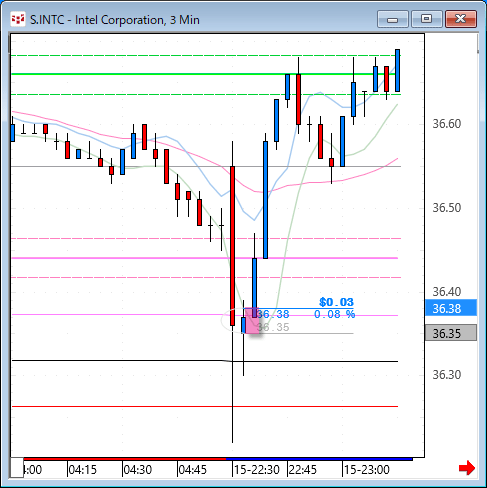
Task: Click the solid green horizontal line
Action: coord(205,74)
